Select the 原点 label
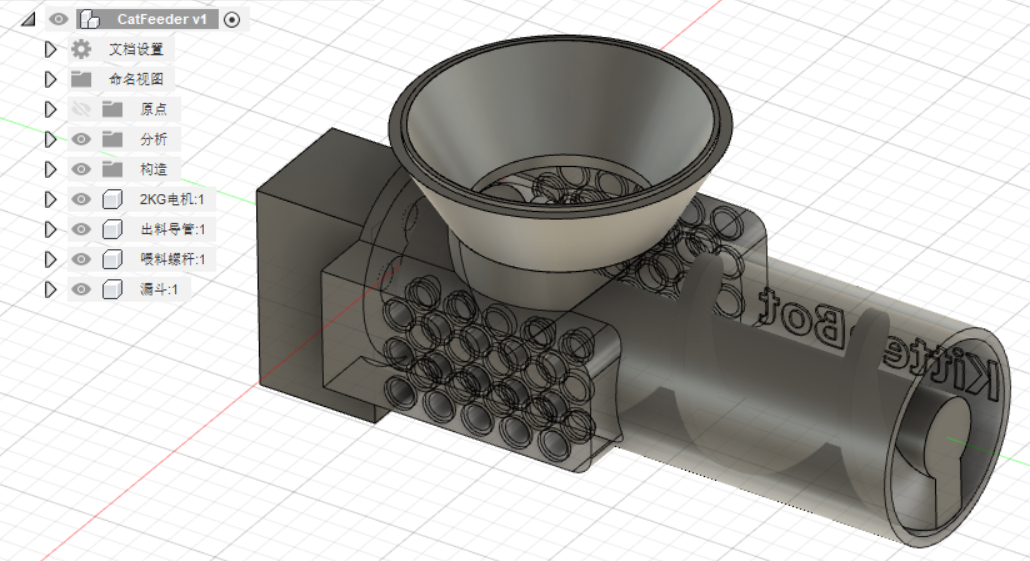Viewport: 1030px width, 561px height. click(x=153, y=109)
